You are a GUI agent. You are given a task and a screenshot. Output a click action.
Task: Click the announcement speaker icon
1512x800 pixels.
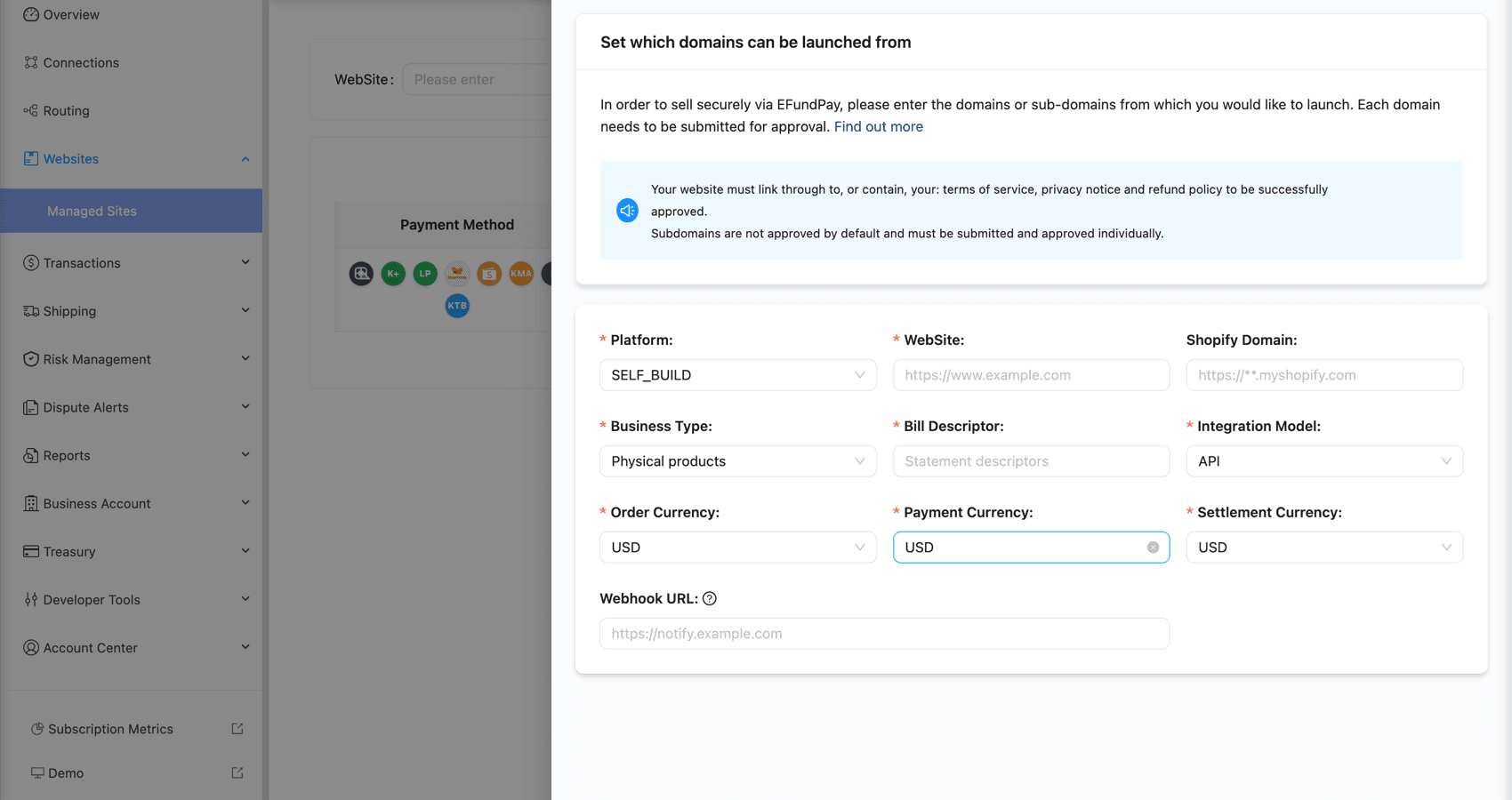click(x=627, y=211)
